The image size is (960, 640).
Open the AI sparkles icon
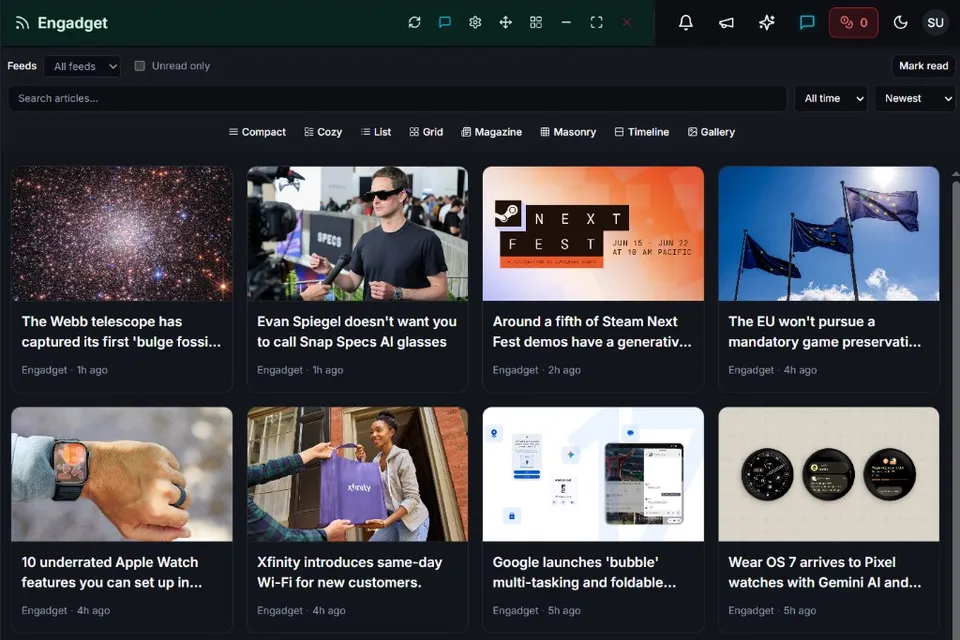767,23
